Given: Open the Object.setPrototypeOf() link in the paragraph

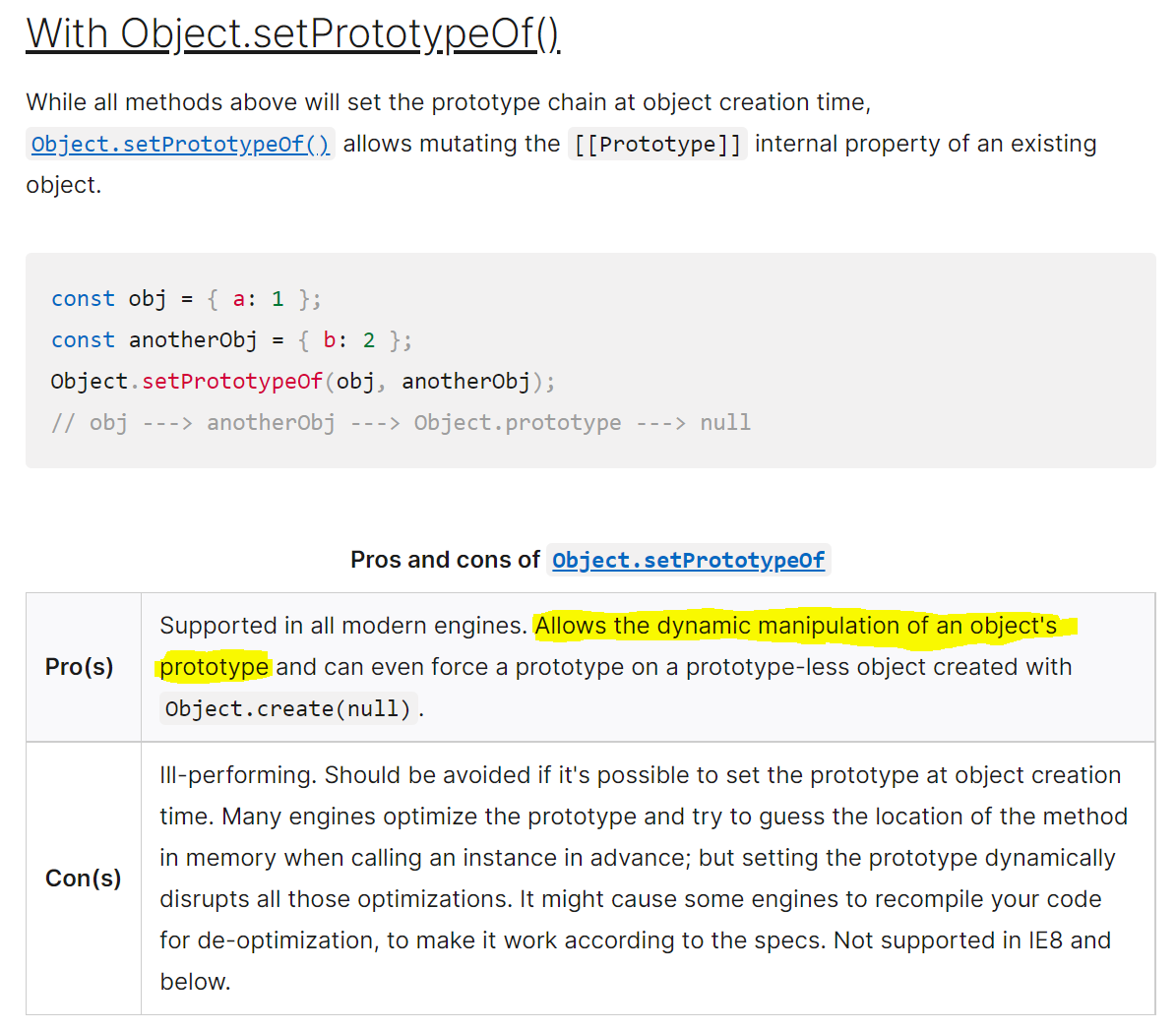Looking at the screenshot, I should (180, 144).
